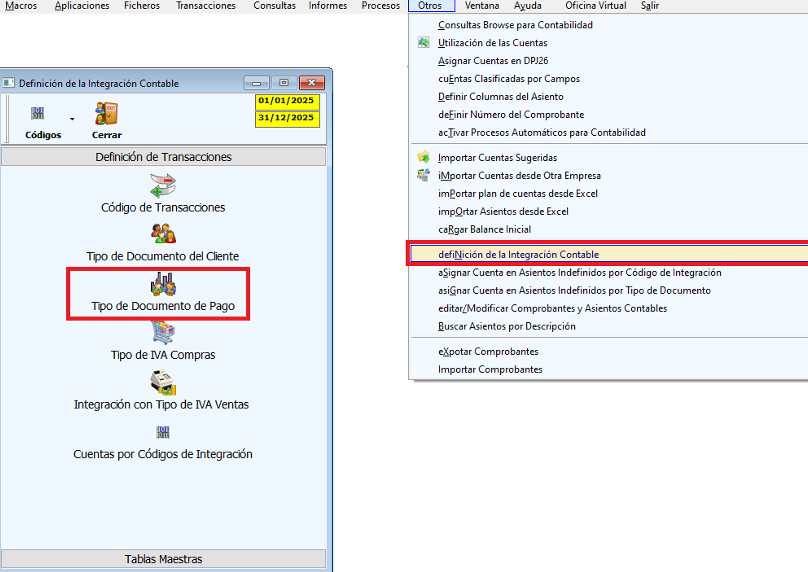Image resolution: width=808 pixels, height=572 pixels.
Task: Click the Códigos toolbar icon
Action: pos(38,115)
